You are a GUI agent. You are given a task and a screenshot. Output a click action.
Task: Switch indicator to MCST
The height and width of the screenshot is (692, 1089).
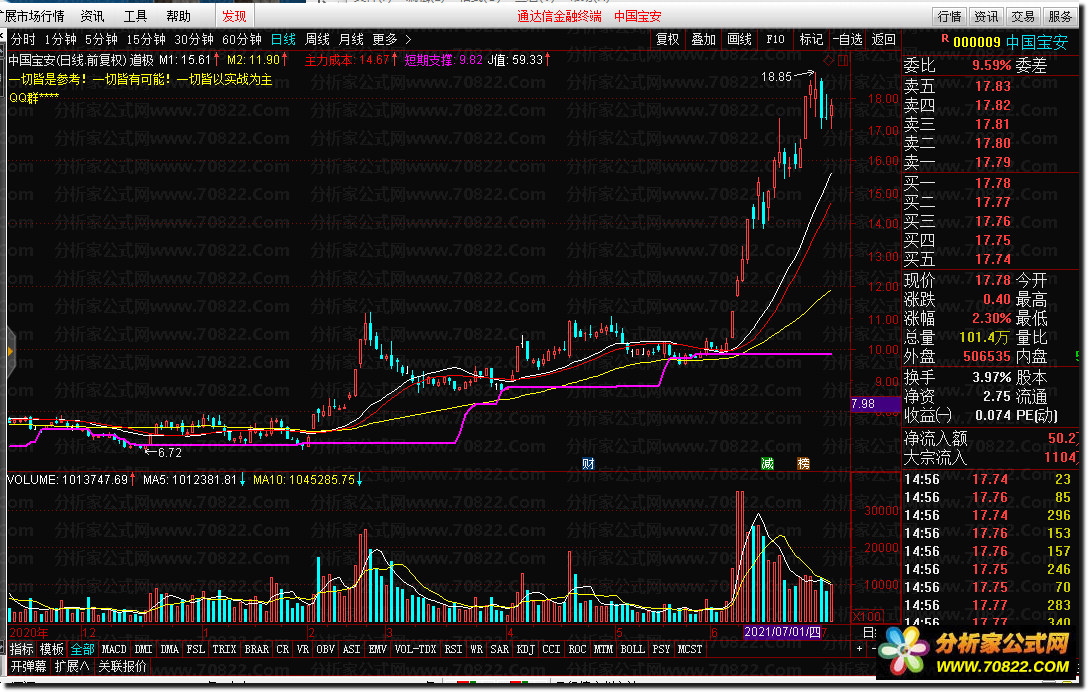click(x=690, y=649)
